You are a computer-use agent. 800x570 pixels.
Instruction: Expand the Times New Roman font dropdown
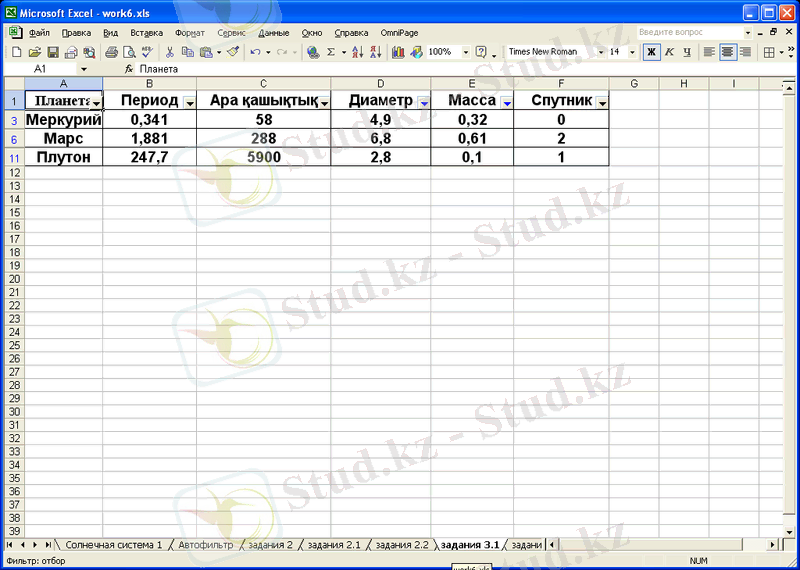tap(601, 52)
